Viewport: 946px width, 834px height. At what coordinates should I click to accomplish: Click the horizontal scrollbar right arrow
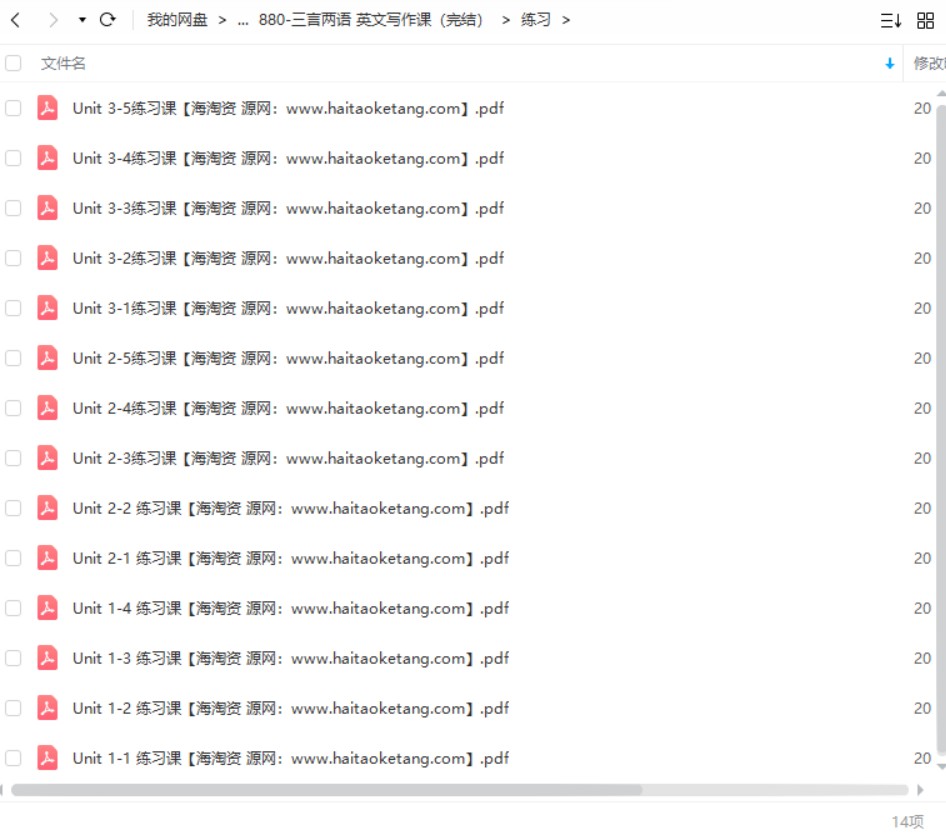[920, 791]
